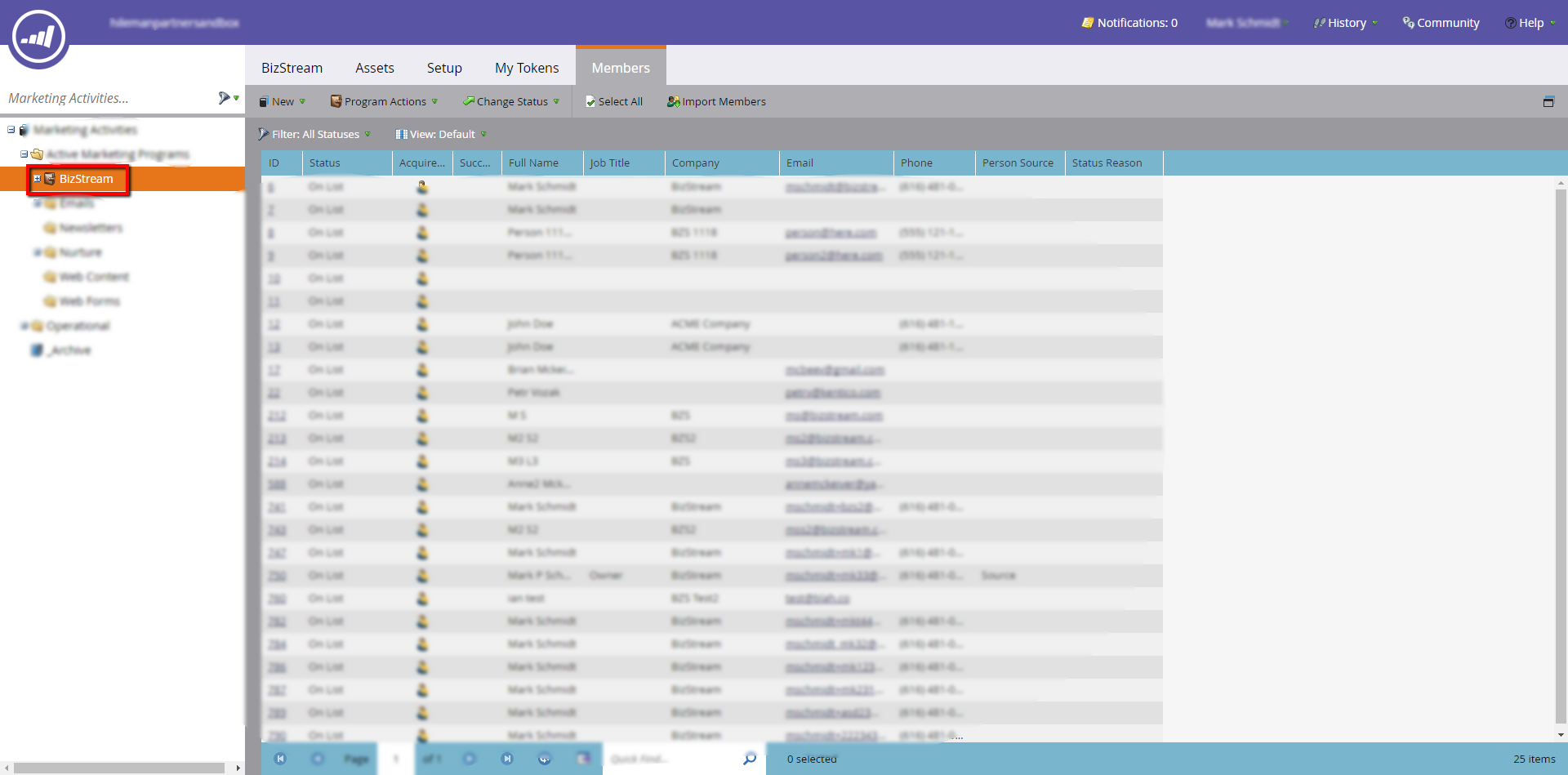1568x775 pixels.
Task: Collapse the Active Marketing Programs folder
Action: coord(24,154)
